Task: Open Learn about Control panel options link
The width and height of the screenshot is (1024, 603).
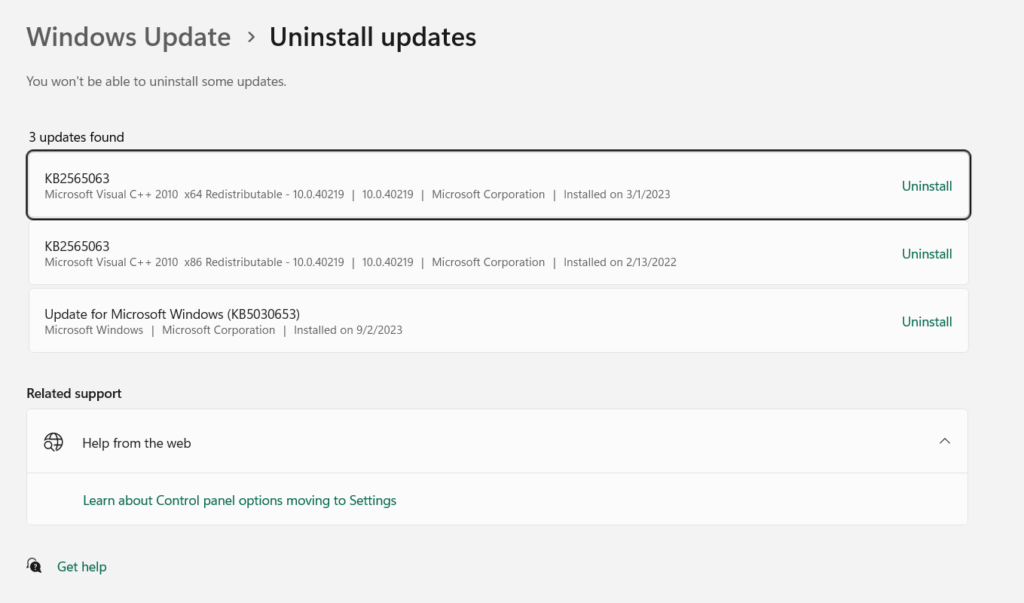Action: click(x=239, y=500)
